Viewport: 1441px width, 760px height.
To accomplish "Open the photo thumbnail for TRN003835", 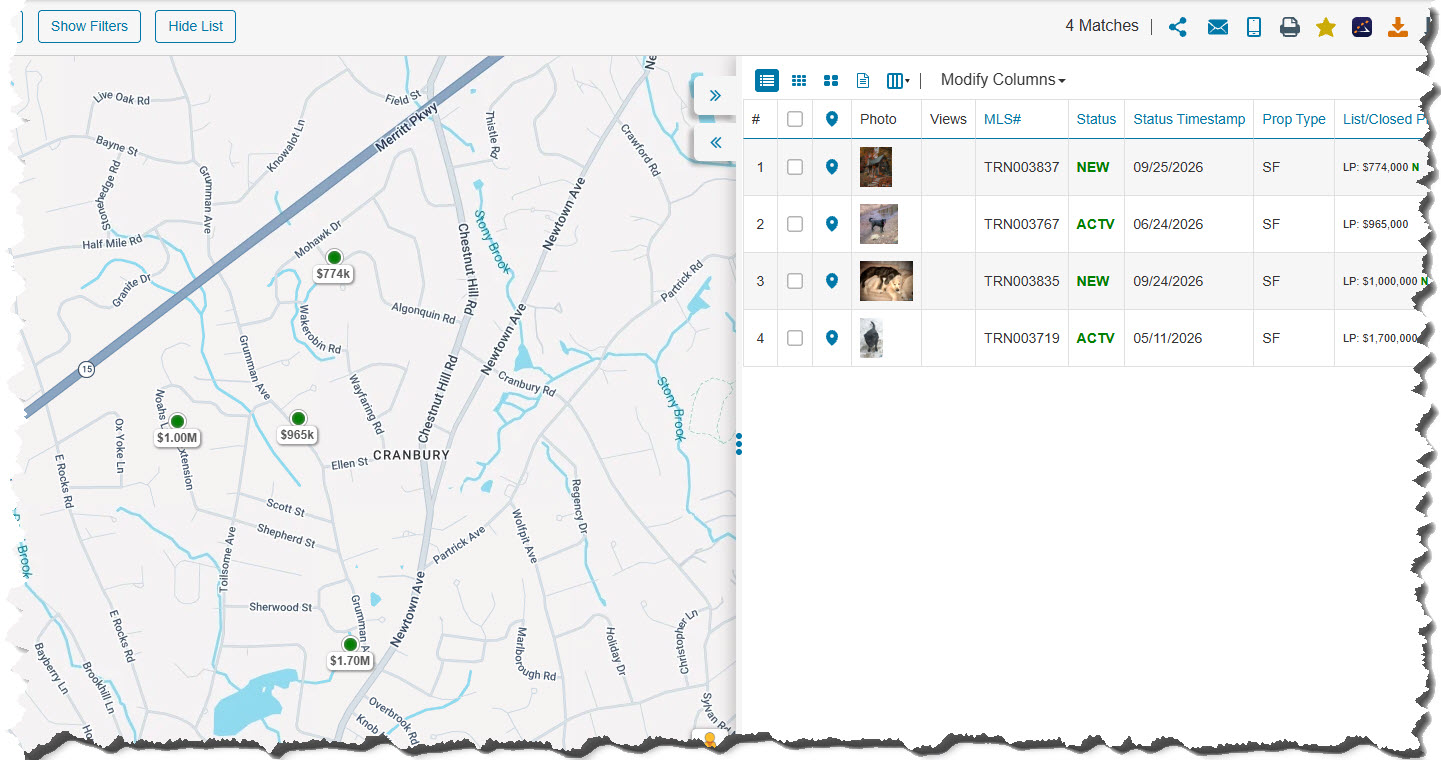I will [886, 281].
